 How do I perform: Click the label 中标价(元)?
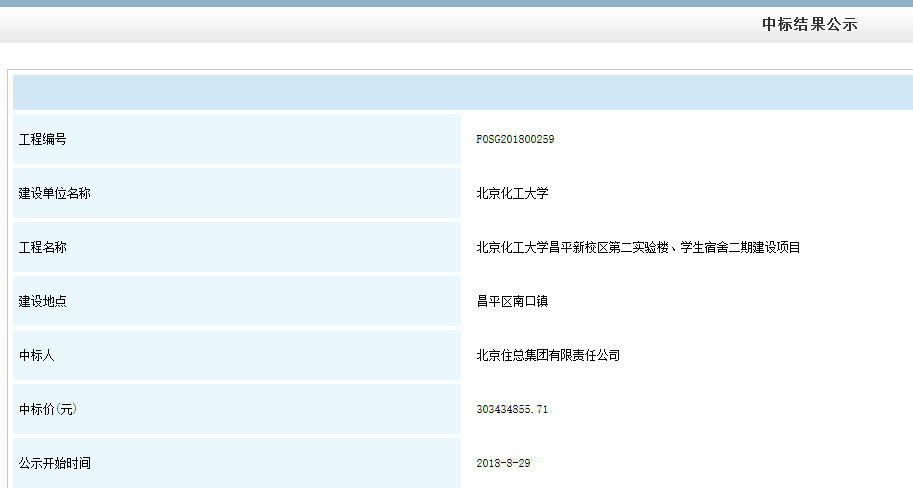pos(48,409)
